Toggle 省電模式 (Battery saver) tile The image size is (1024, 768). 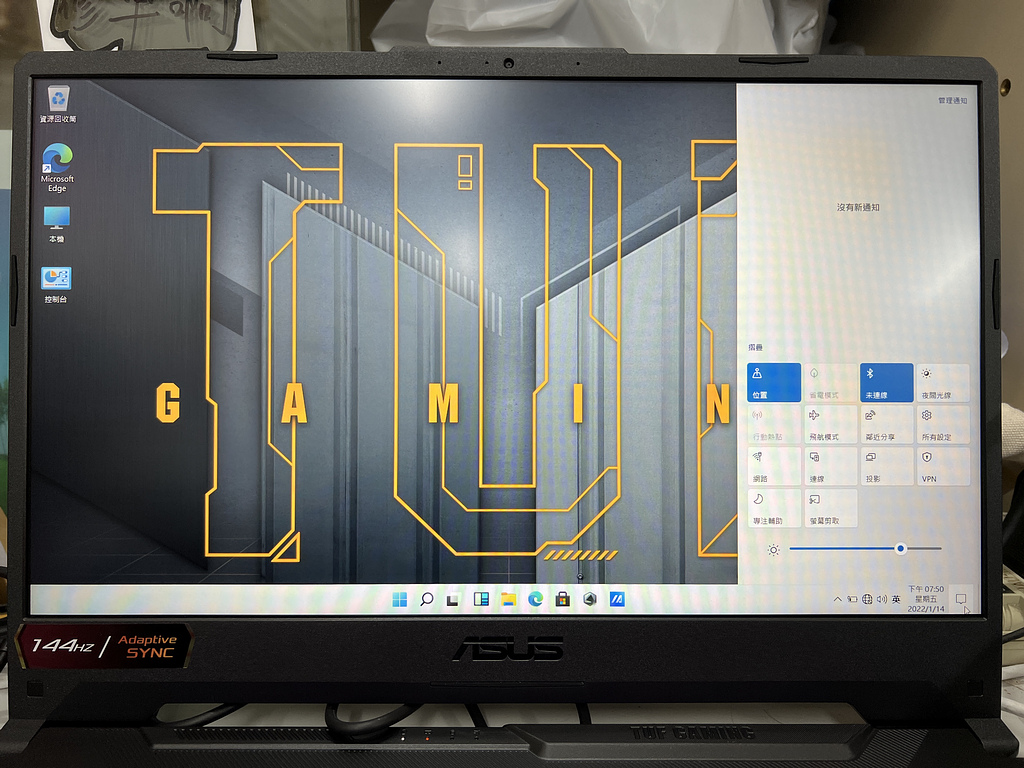click(831, 383)
